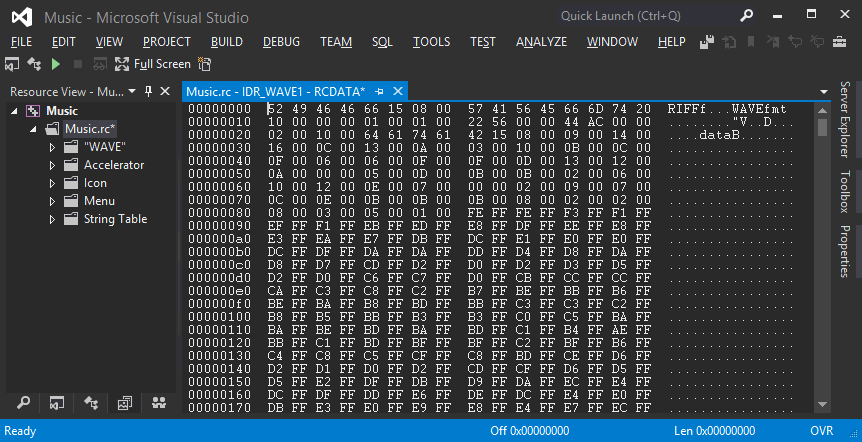
Task: Select the Accelerator folder label
Action: 114,165
